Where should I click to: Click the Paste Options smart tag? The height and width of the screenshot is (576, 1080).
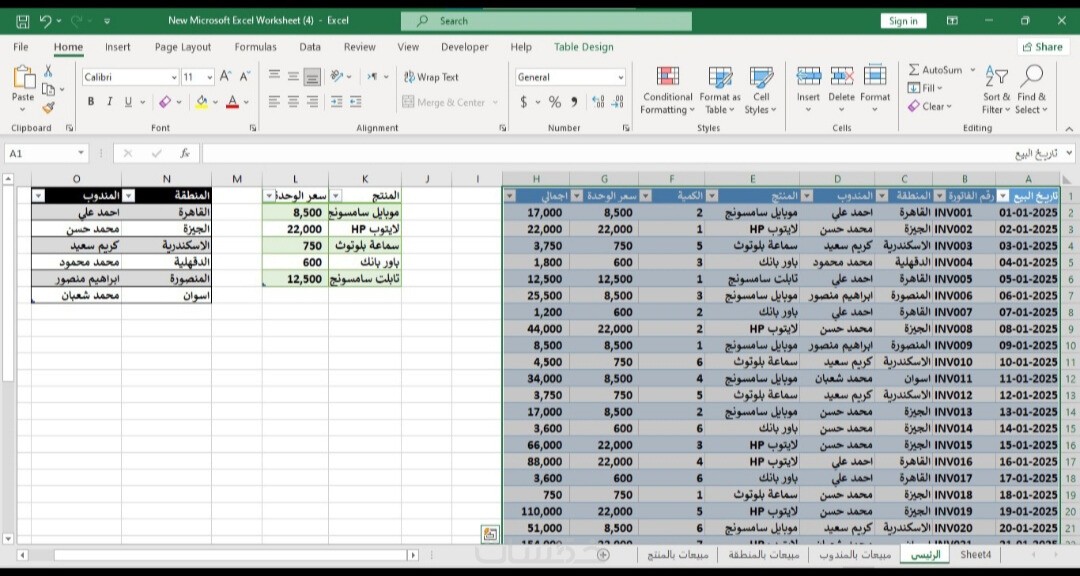[490, 534]
